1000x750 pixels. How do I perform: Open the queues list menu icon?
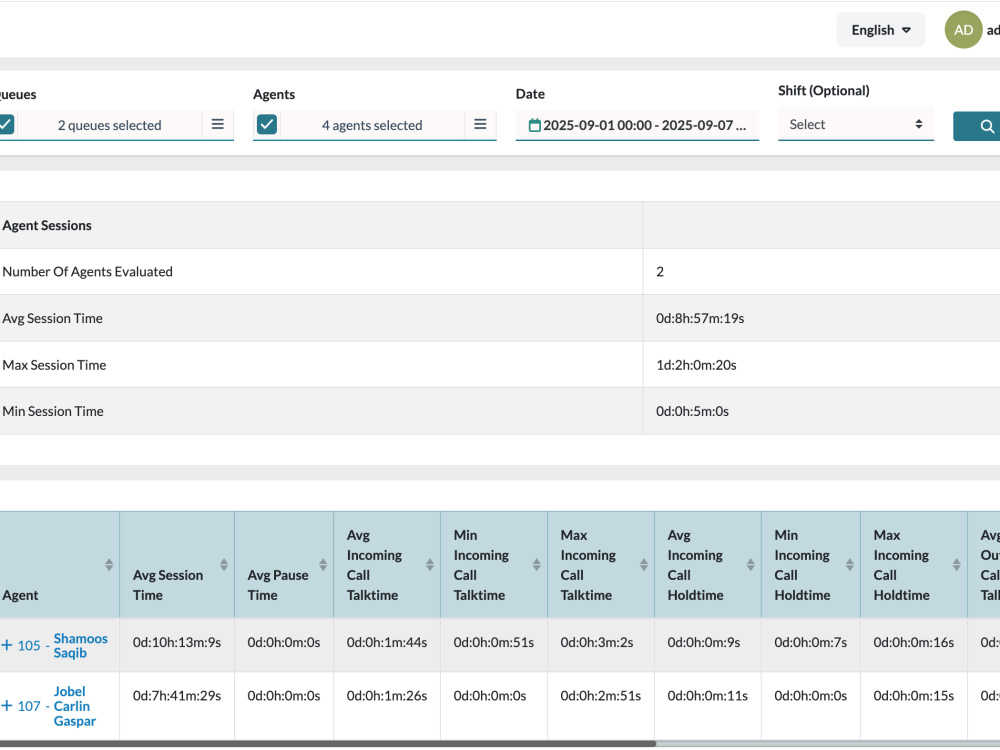coord(217,124)
